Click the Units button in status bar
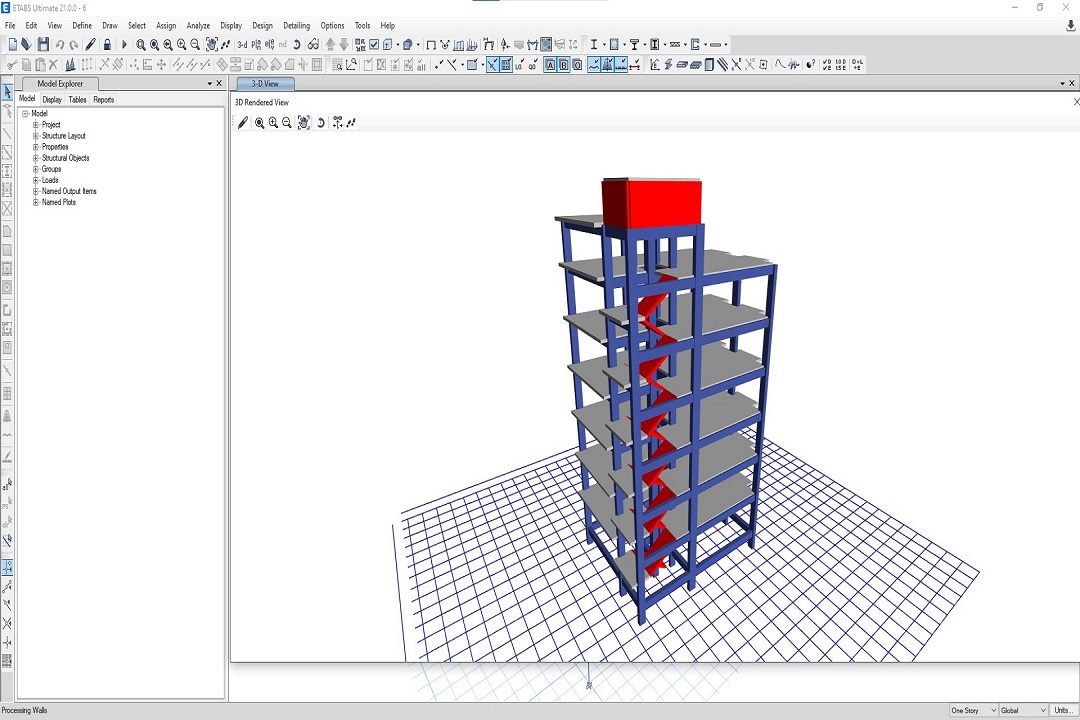The width and height of the screenshot is (1080, 720). point(1063,710)
